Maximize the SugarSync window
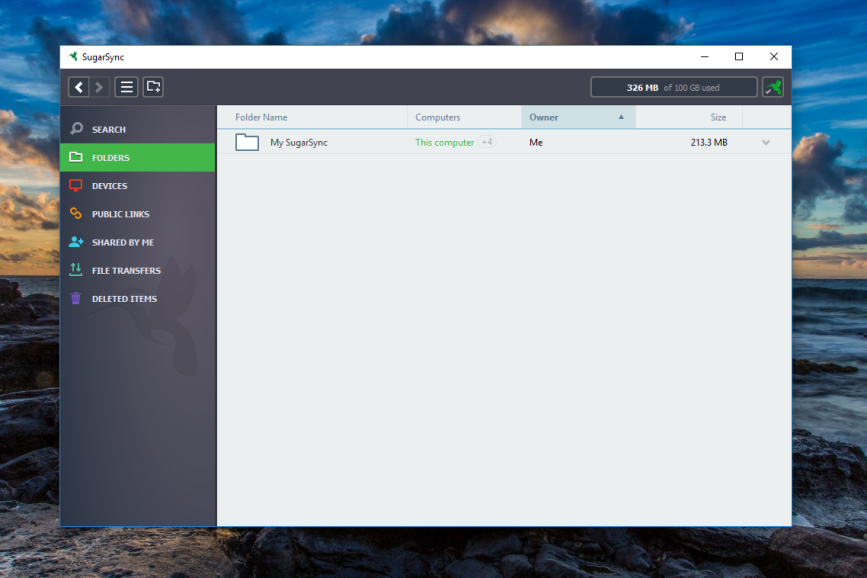The height and width of the screenshot is (578, 867). [x=739, y=56]
